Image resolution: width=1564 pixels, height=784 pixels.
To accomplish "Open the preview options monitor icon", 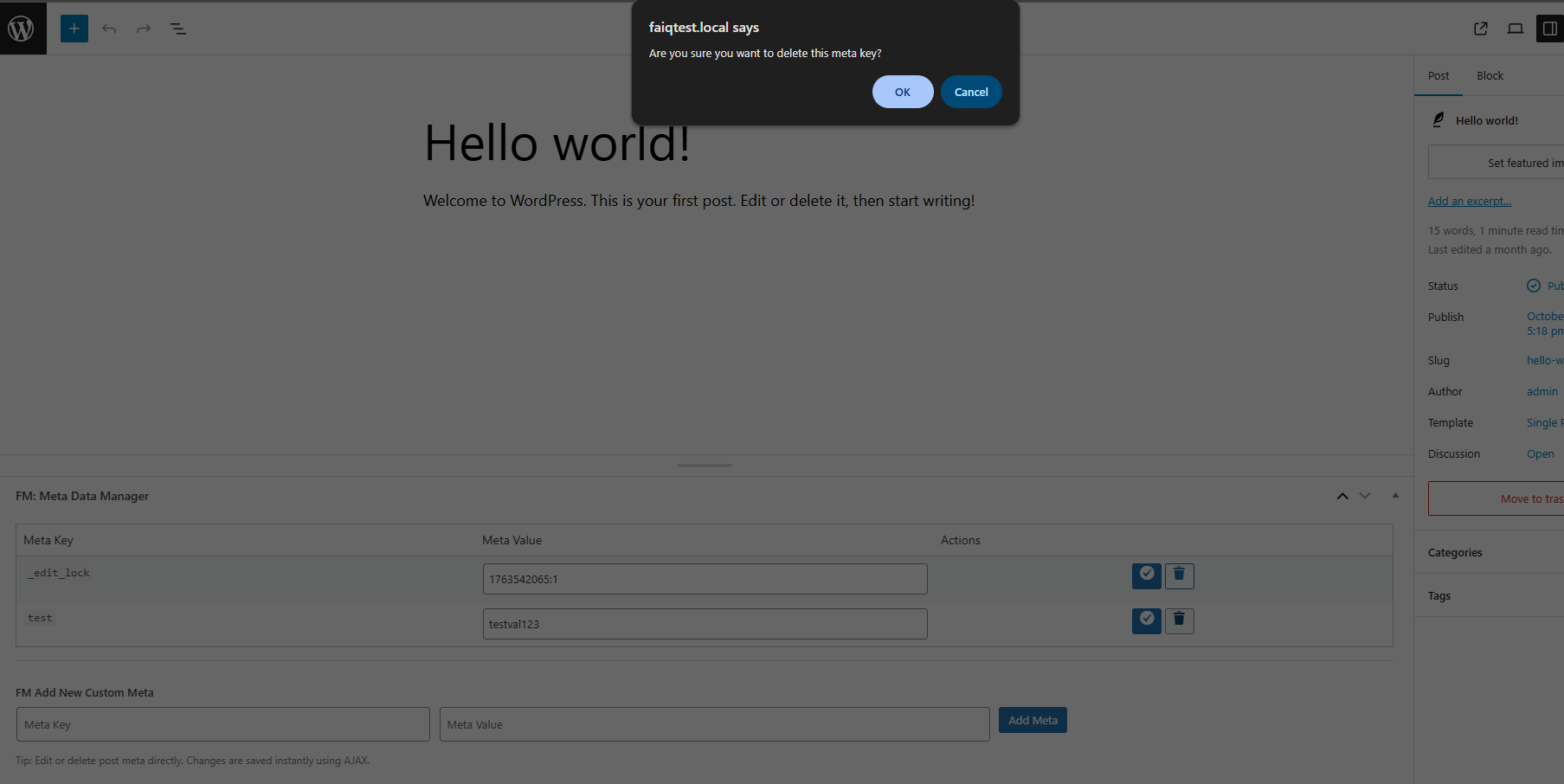I will coord(1515,28).
